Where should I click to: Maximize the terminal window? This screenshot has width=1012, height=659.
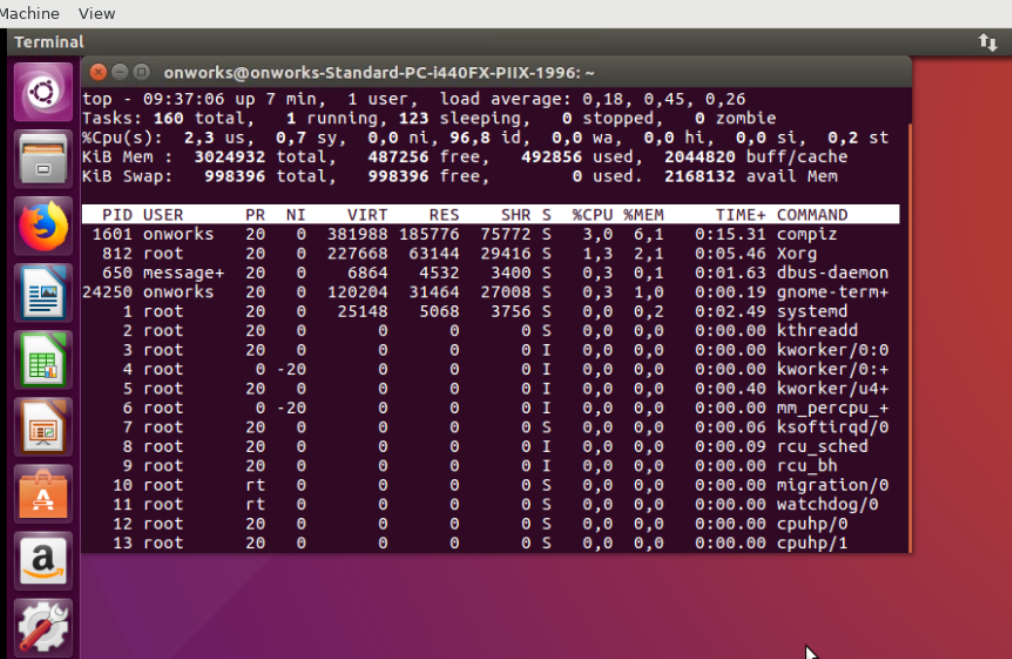[x=142, y=72]
